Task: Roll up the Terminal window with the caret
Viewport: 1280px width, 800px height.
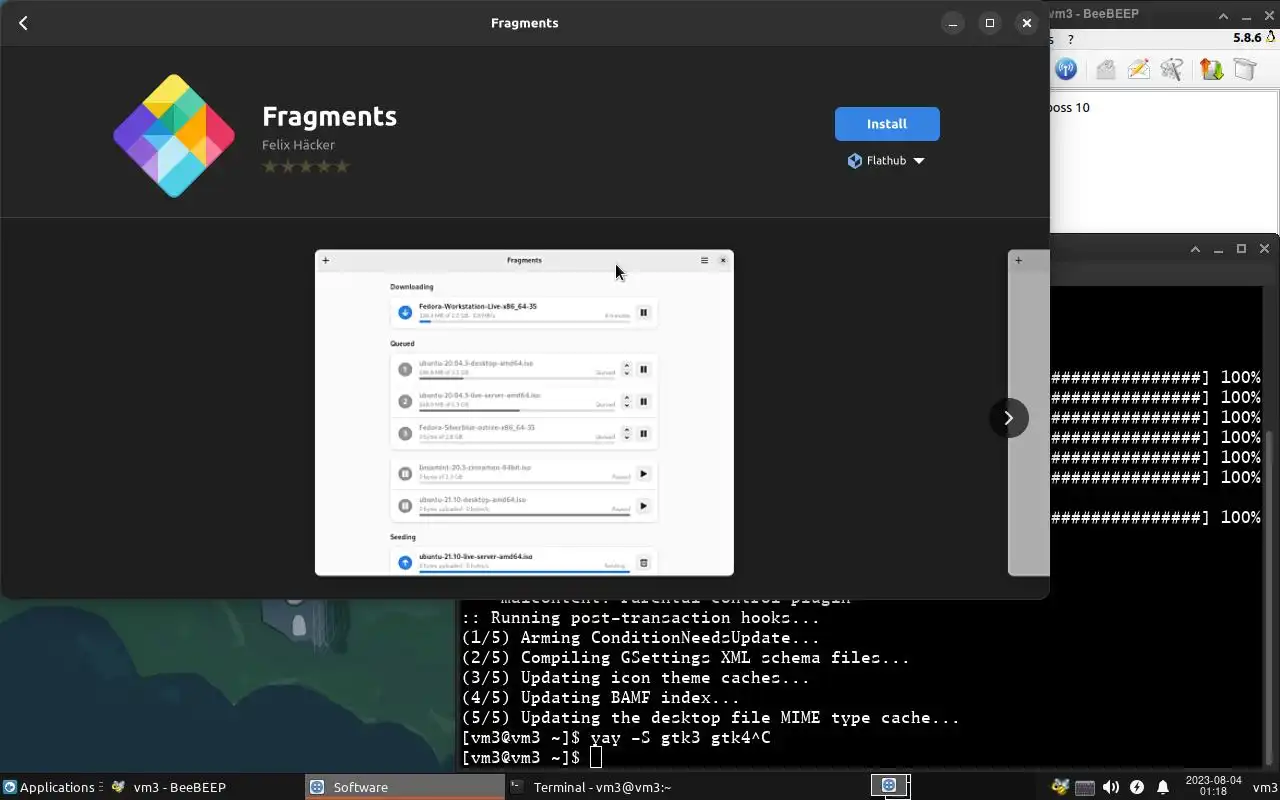Action: (x=1195, y=249)
